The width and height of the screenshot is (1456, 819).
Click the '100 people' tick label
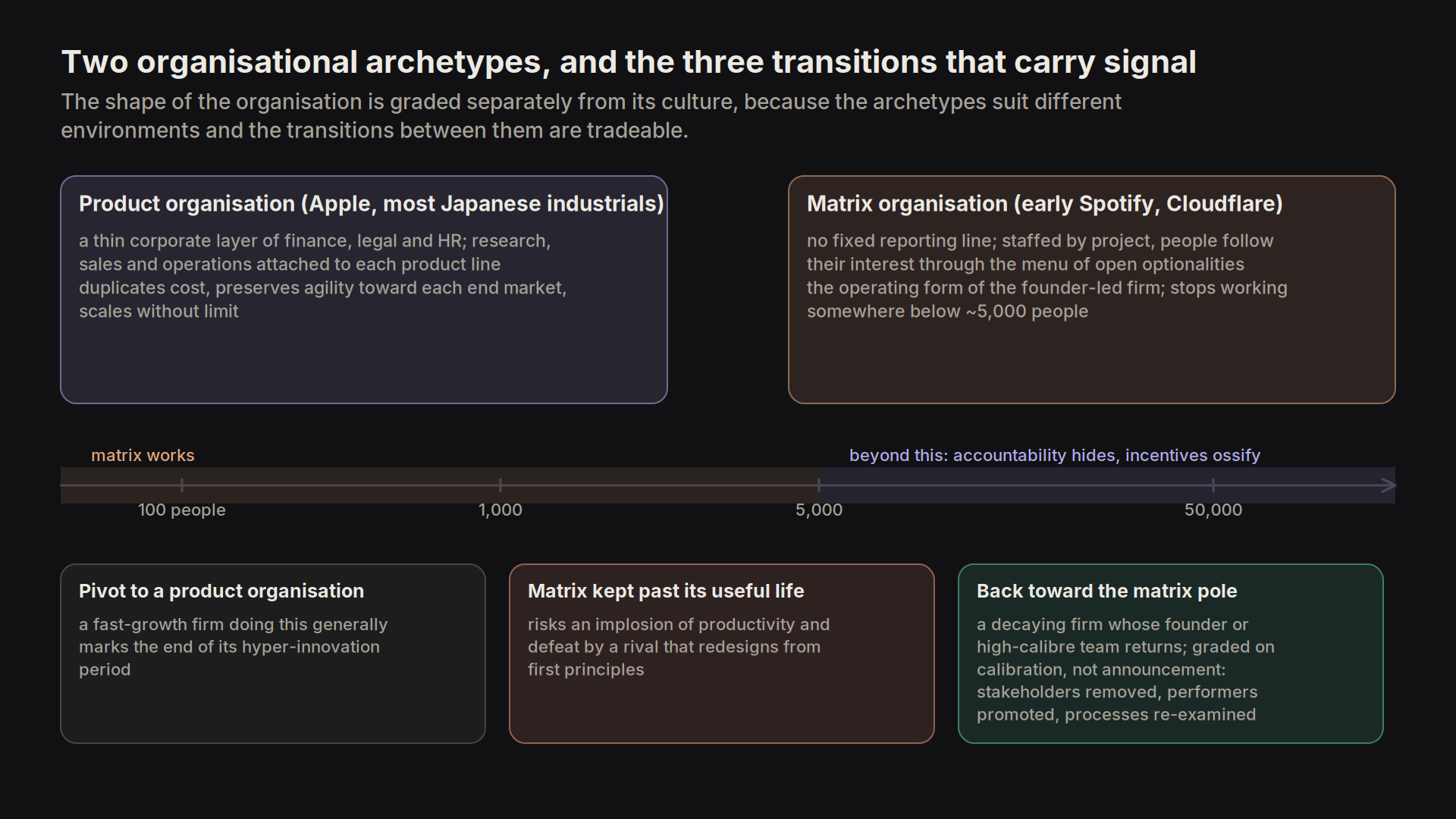pyautogui.click(x=182, y=510)
